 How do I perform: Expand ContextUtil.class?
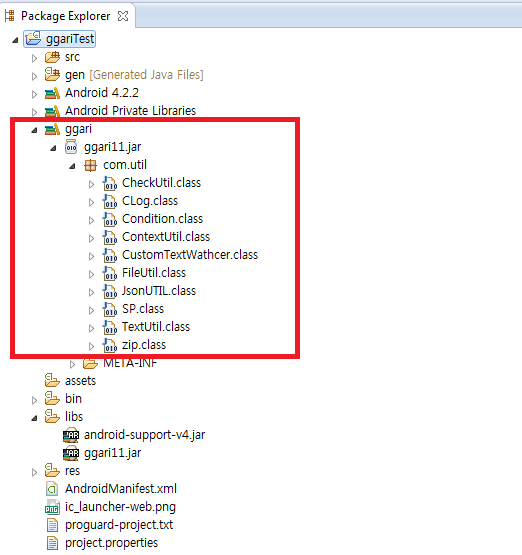(x=91, y=238)
